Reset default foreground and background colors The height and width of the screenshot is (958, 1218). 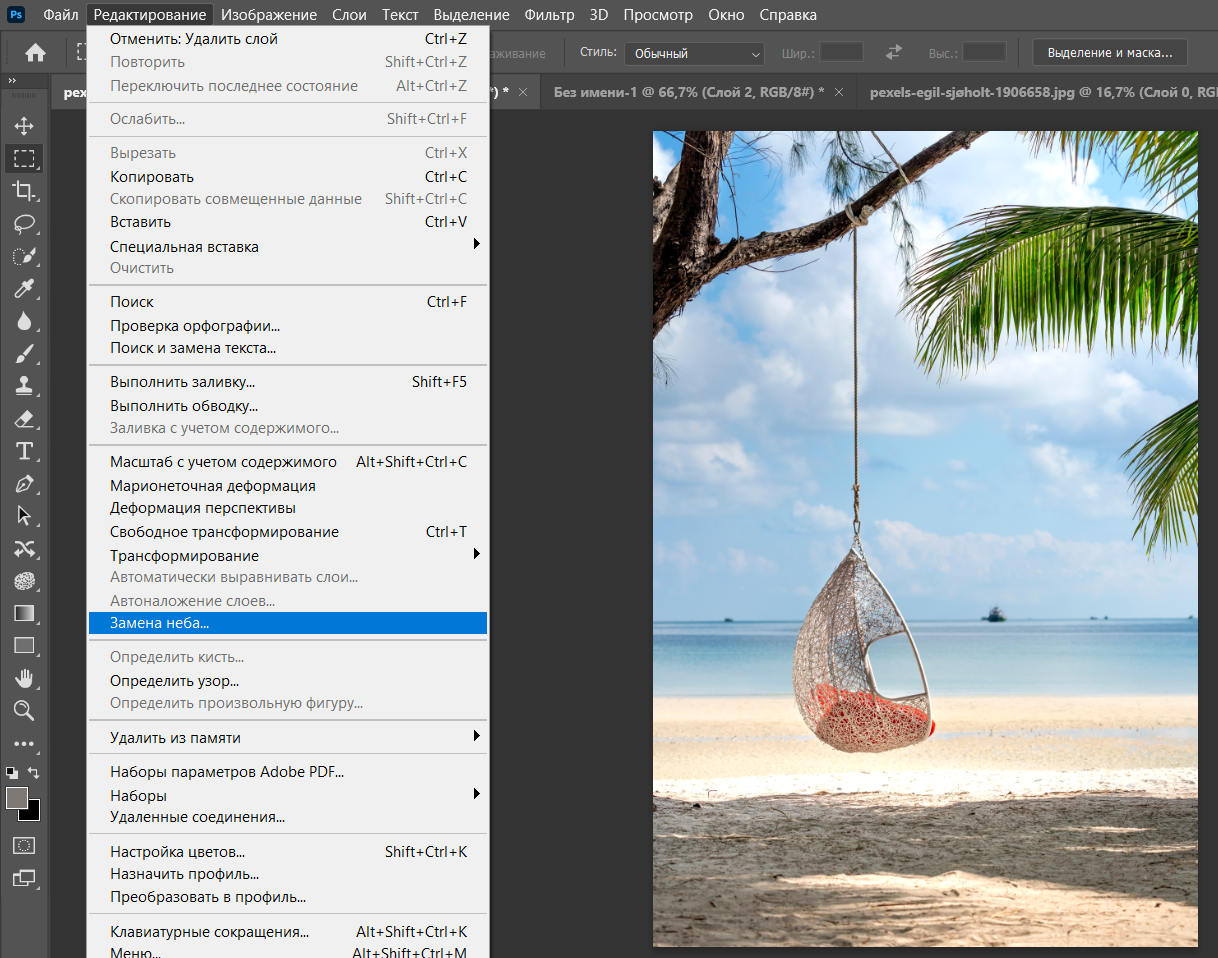(x=11, y=773)
